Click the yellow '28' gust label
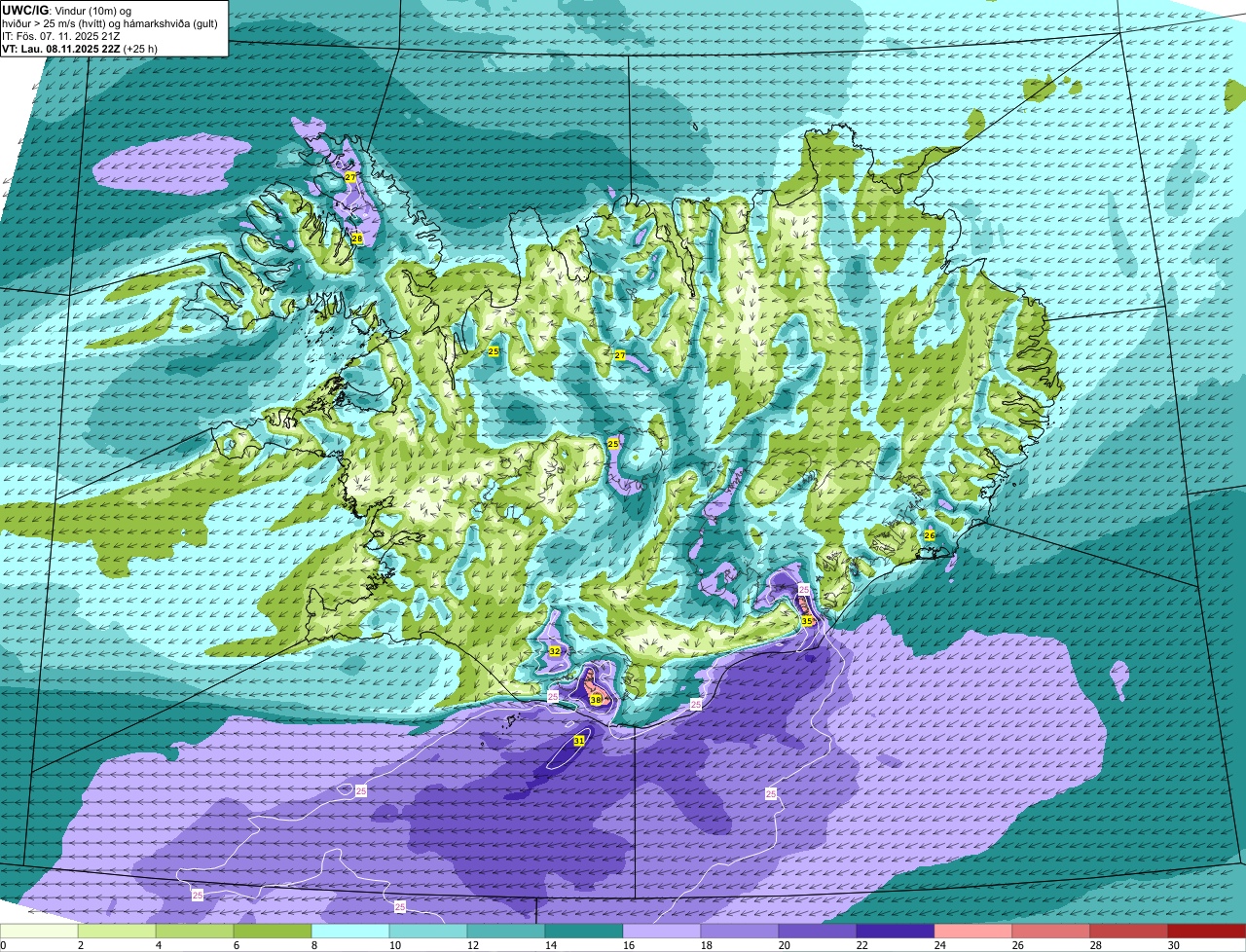This screenshot has width=1246, height=952. 357,238
